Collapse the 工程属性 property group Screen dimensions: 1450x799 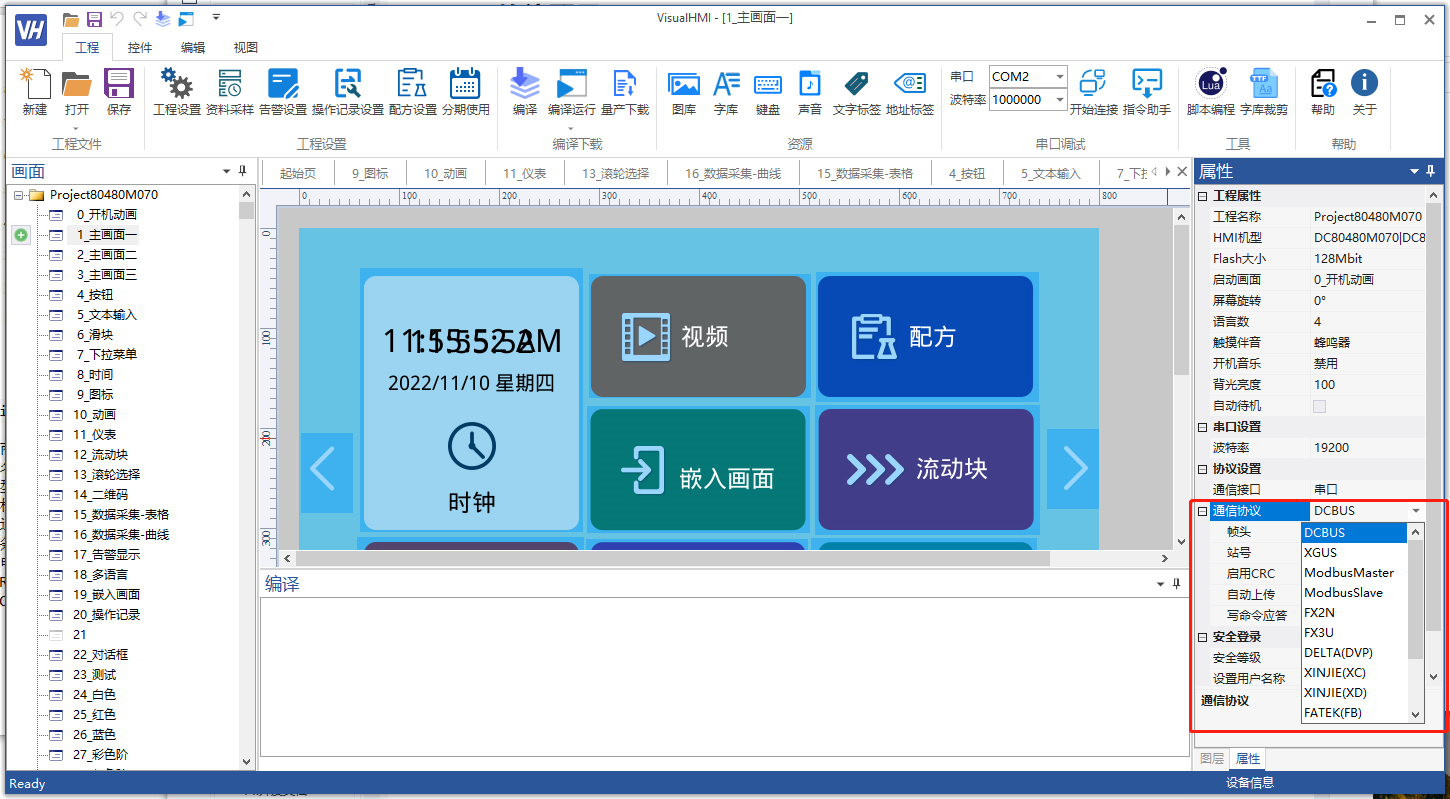[x=1203, y=196]
